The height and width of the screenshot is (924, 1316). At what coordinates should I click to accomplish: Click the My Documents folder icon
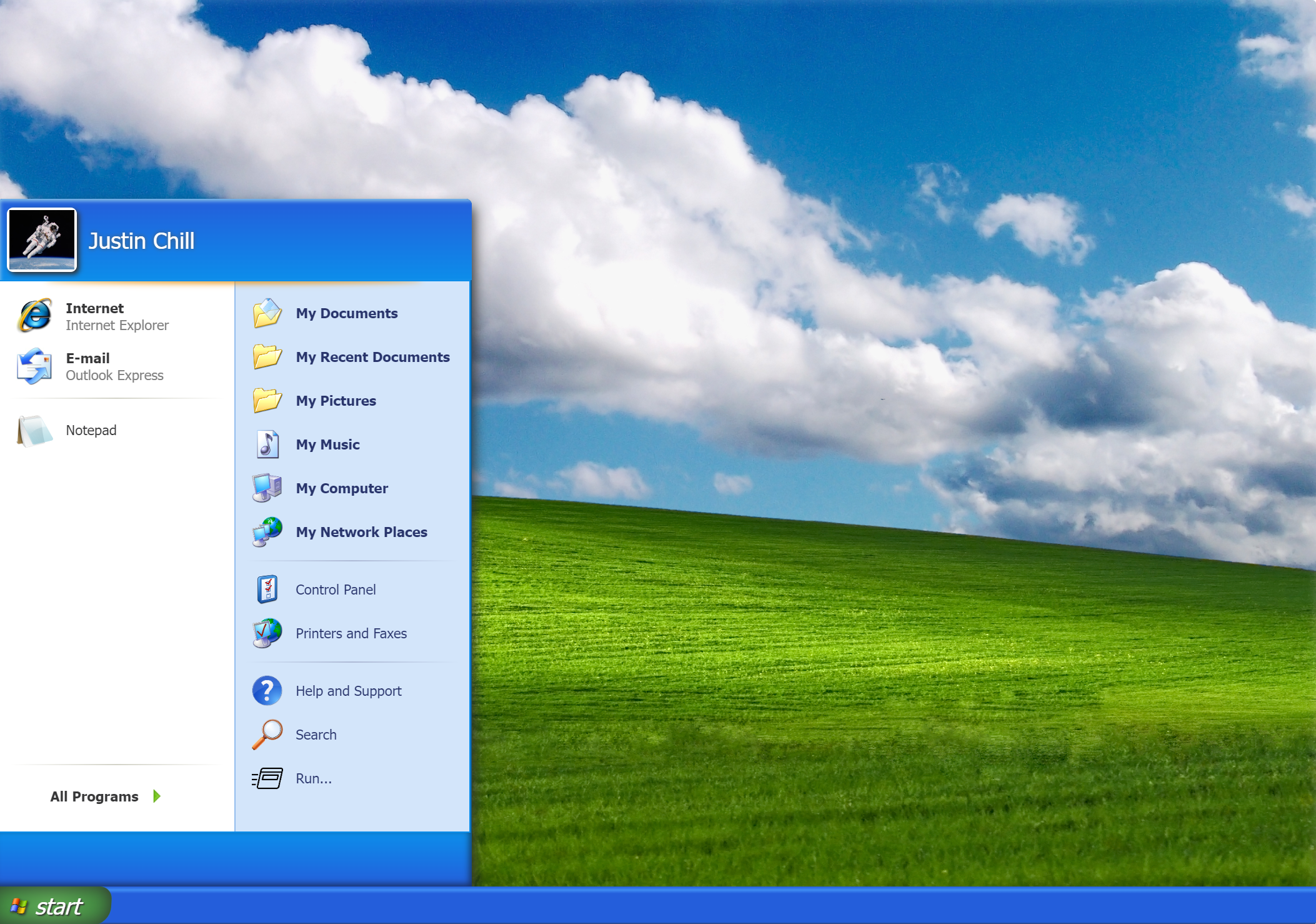tap(267, 313)
